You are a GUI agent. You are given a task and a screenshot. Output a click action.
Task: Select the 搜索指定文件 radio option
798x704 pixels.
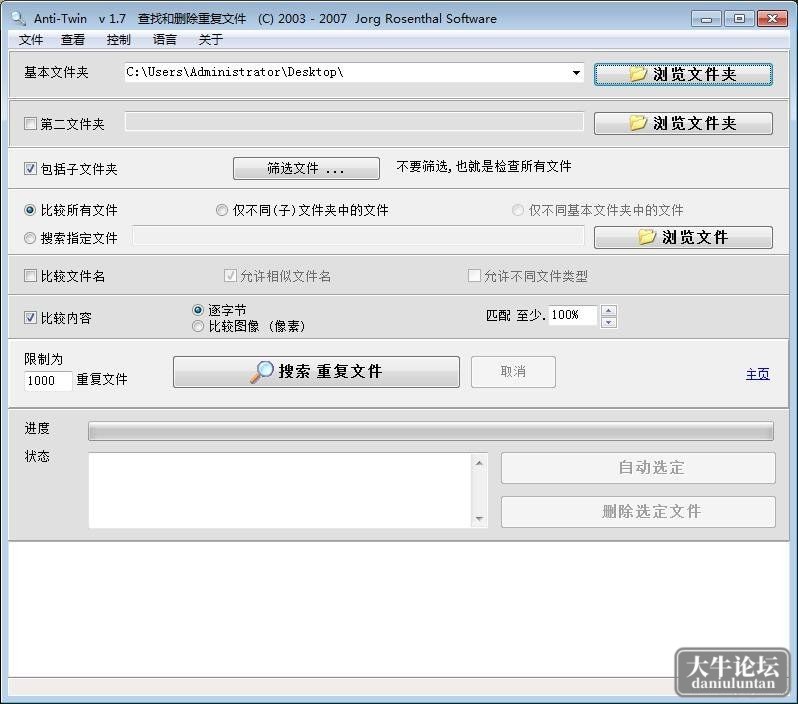(x=30, y=238)
